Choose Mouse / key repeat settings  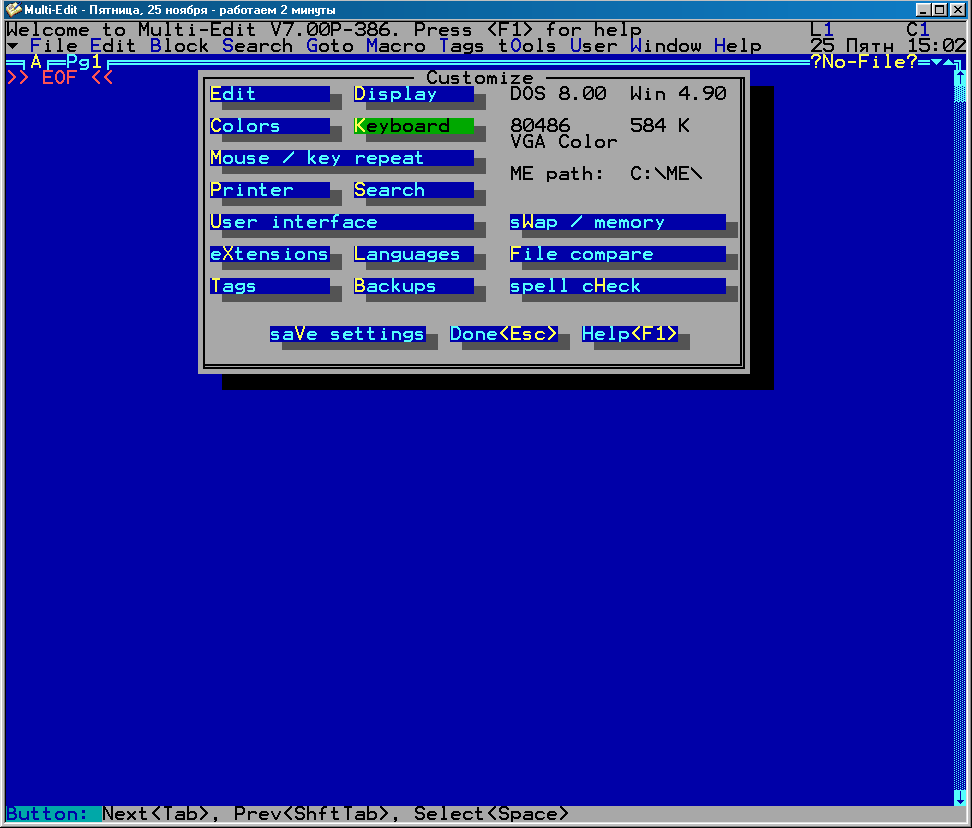341,158
